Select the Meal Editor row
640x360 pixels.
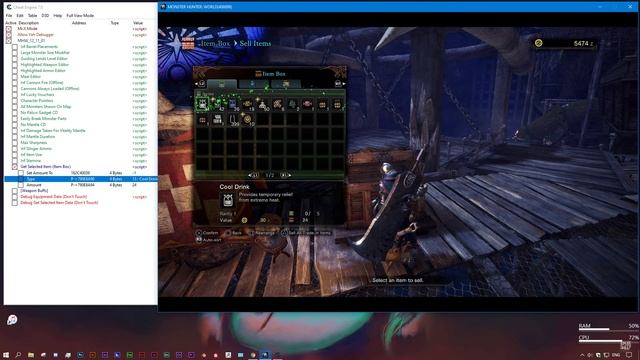coord(81,77)
